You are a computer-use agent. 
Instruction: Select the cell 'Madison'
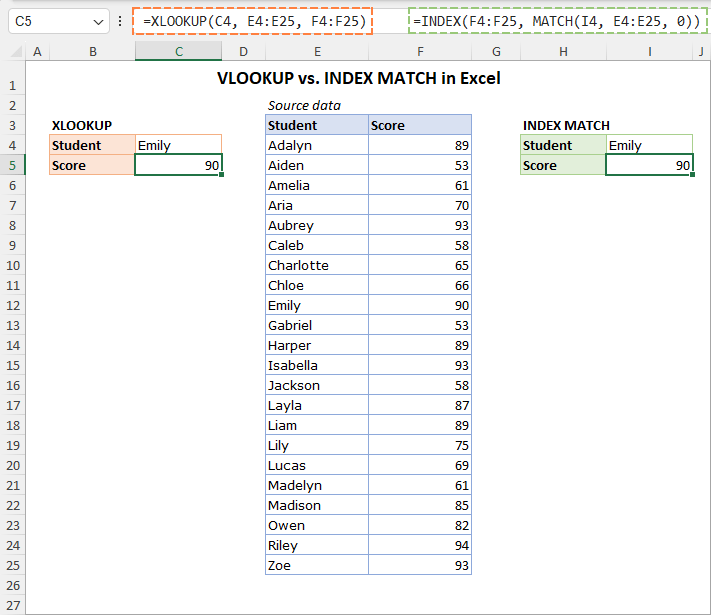click(x=317, y=505)
